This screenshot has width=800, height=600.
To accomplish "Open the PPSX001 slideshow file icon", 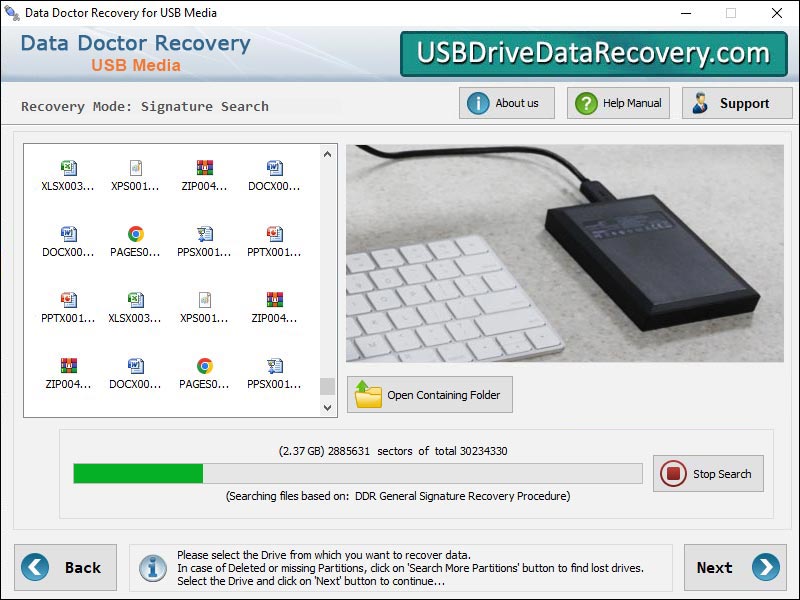I will click(x=205, y=233).
